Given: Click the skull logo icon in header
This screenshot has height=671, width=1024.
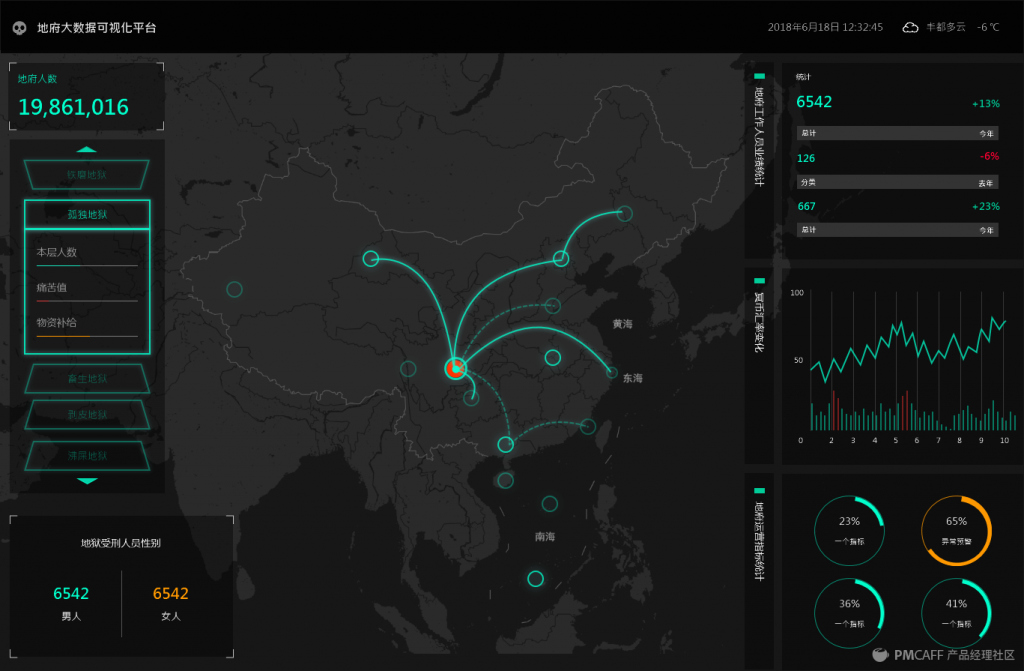Looking at the screenshot, I should coord(19,28).
